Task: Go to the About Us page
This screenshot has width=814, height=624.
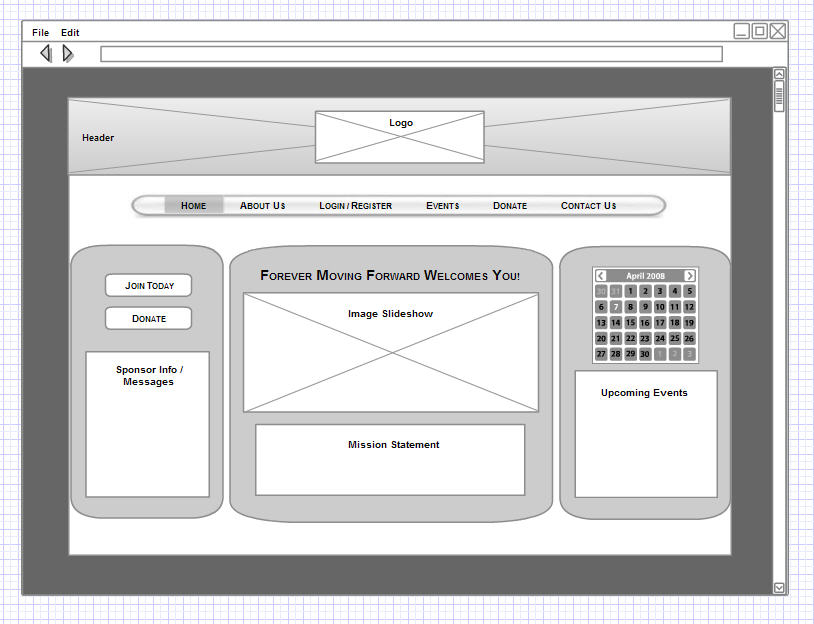Action: pyautogui.click(x=263, y=206)
